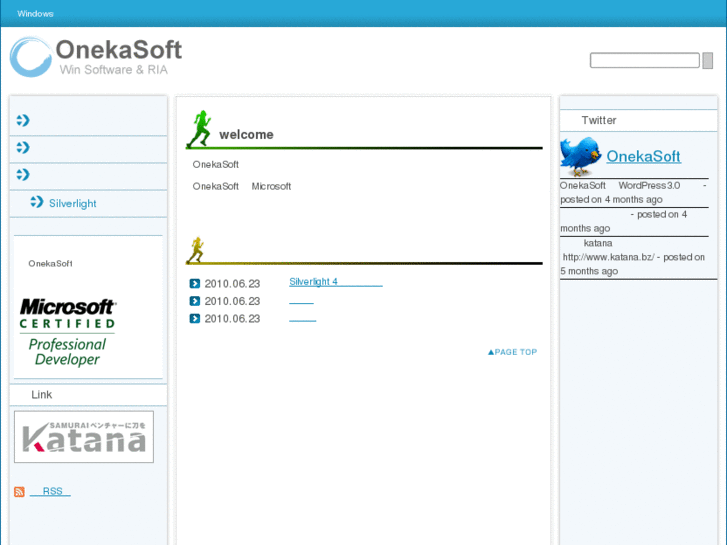The width and height of the screenshot is (727, 545).
Task: Click the yellow runner icon above the news list
Action: coord(196,250)
